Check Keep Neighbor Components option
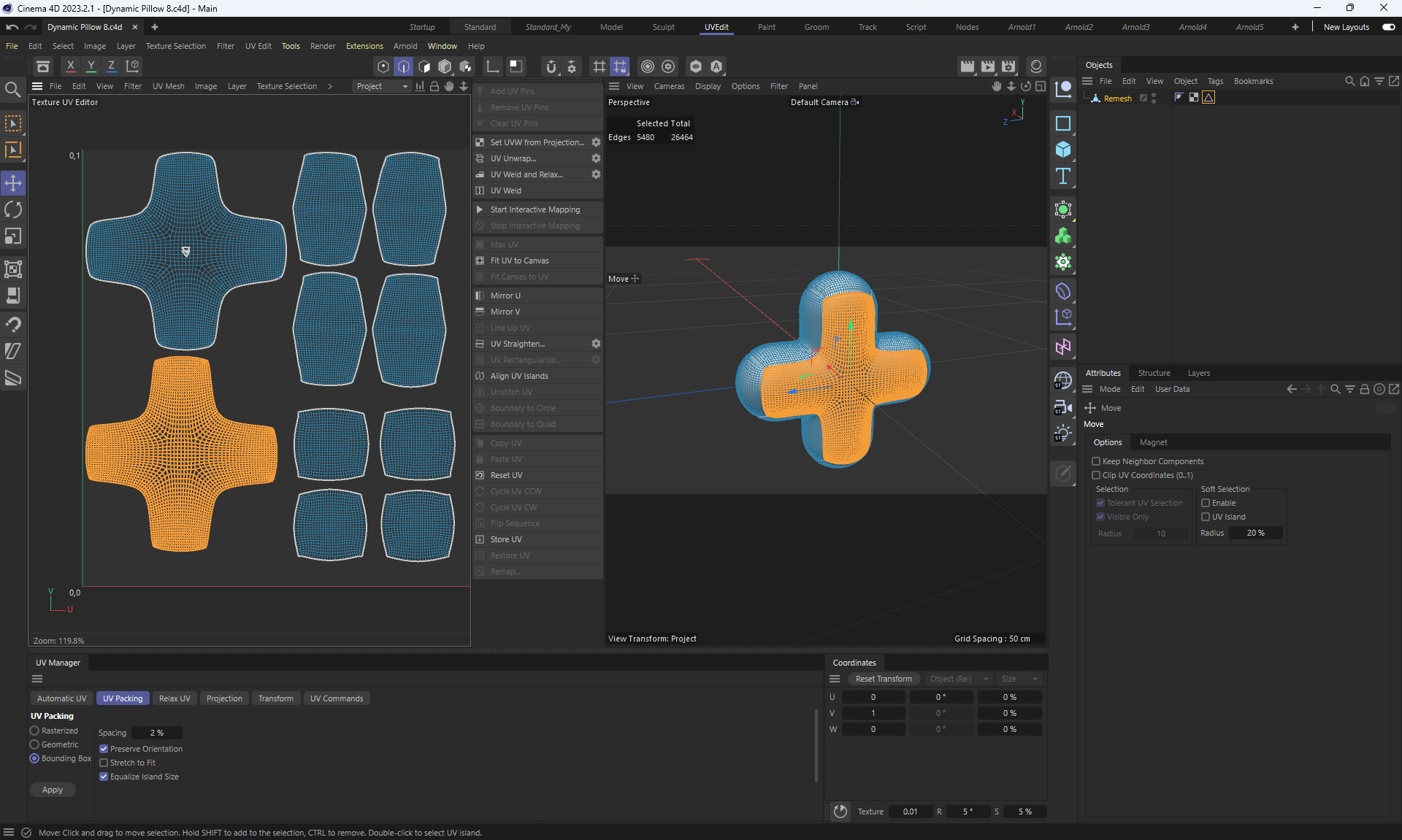The height and width of the screenshot is (840, 1402). (x=1096, y=461)
